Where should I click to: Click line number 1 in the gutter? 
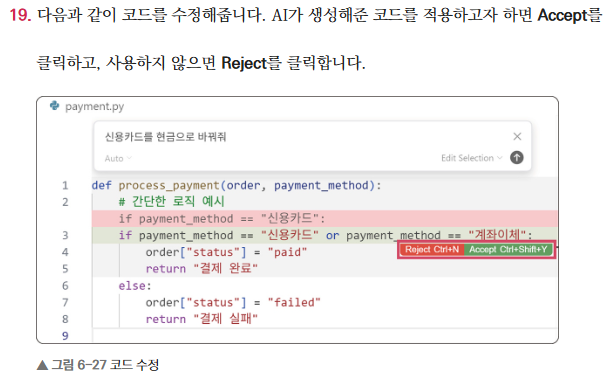(x=65, y=186)
